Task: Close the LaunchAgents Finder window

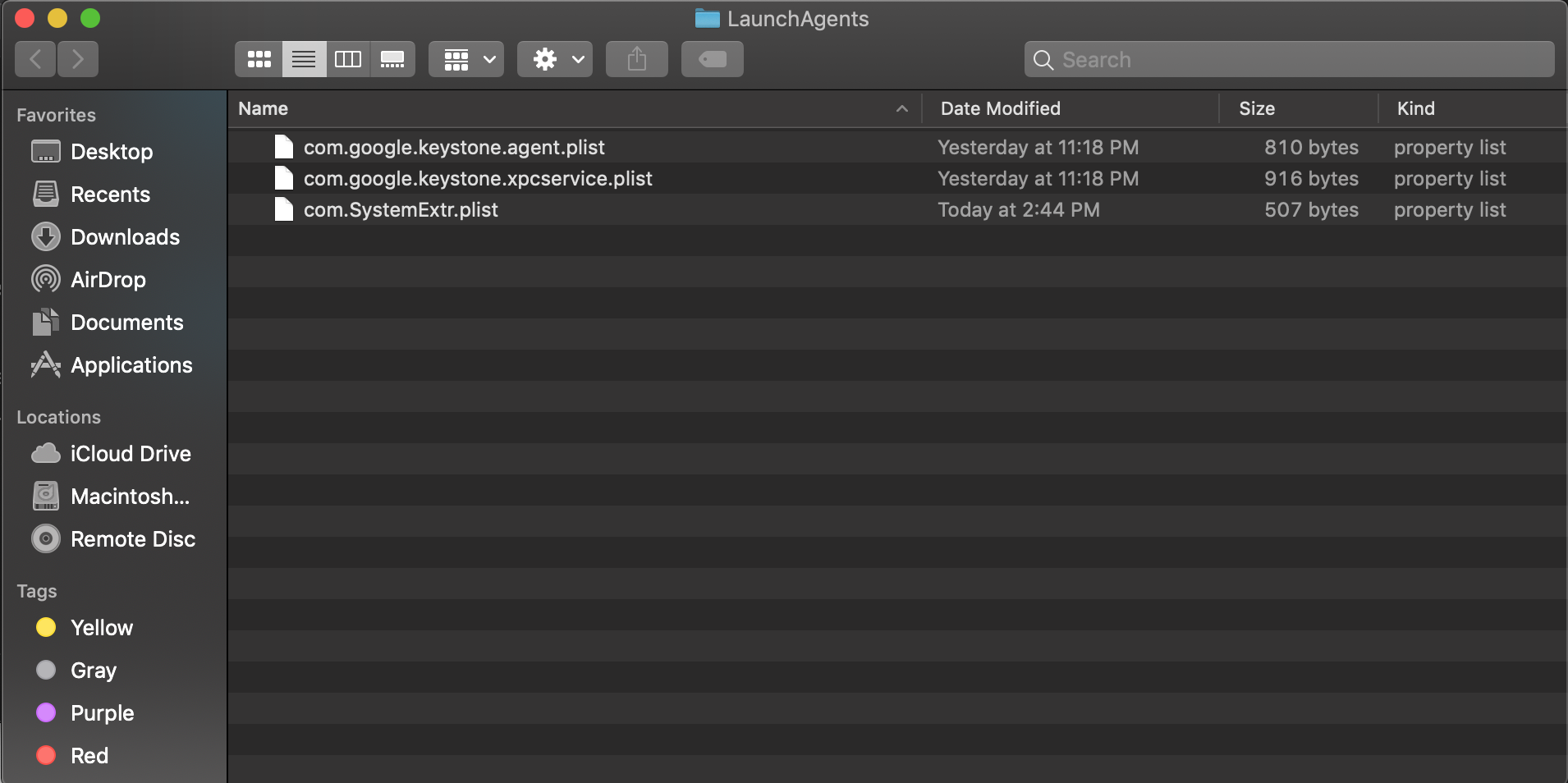Action: [25, 18]
